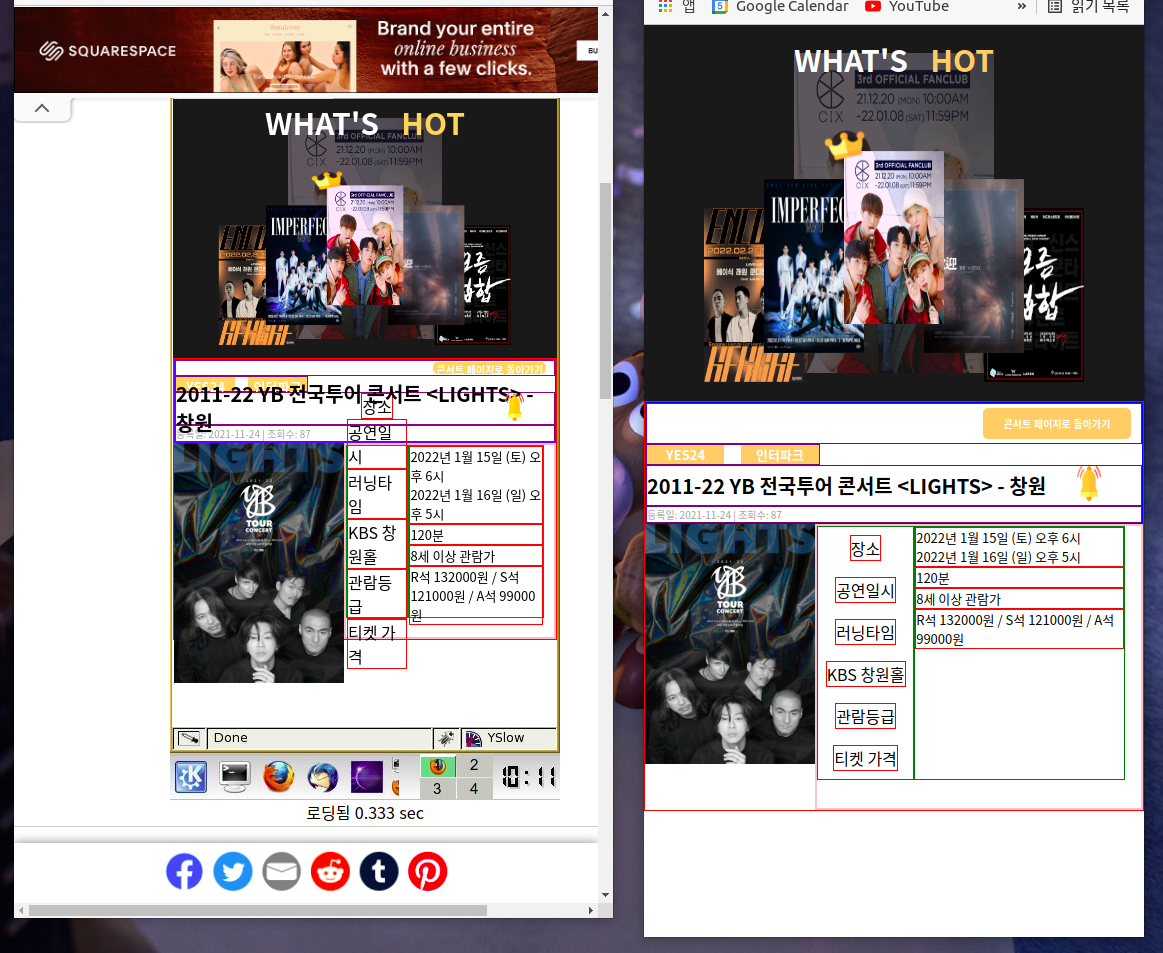This screenshot has height=953, width=1163.
Task: Open the YouTube bookmark
Action: [907, 6]
